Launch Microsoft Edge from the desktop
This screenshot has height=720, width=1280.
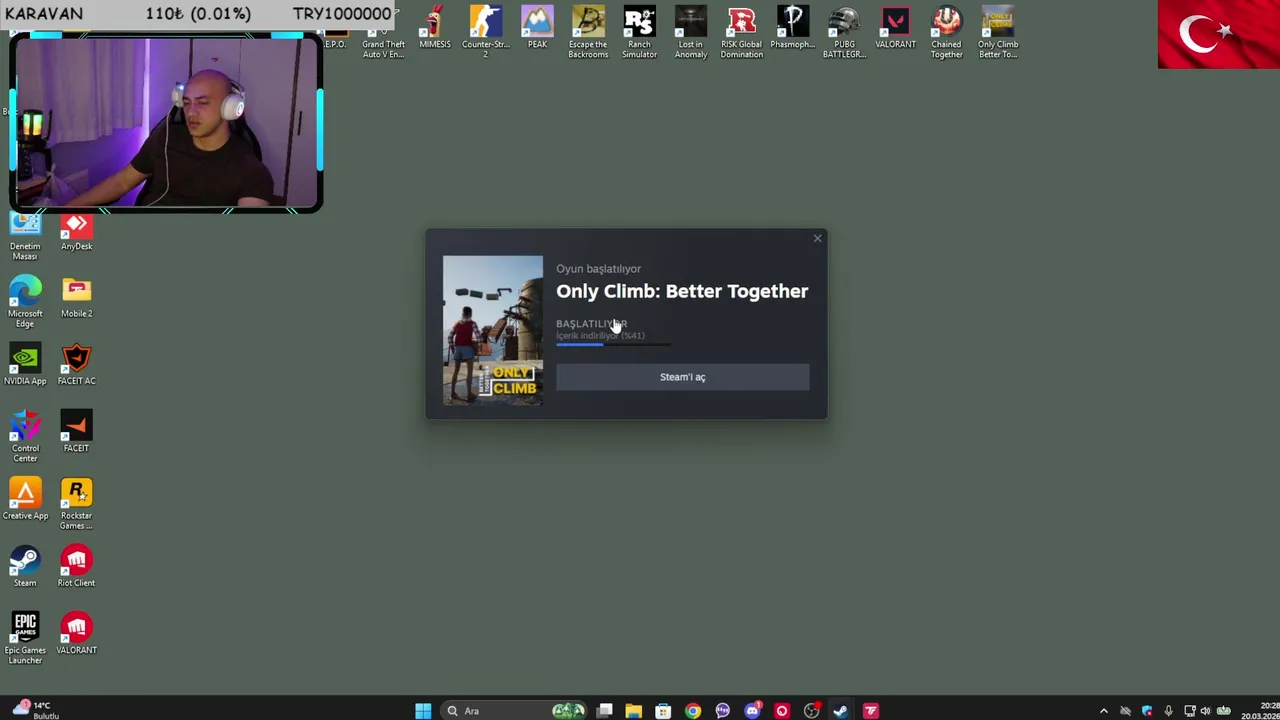25,301
